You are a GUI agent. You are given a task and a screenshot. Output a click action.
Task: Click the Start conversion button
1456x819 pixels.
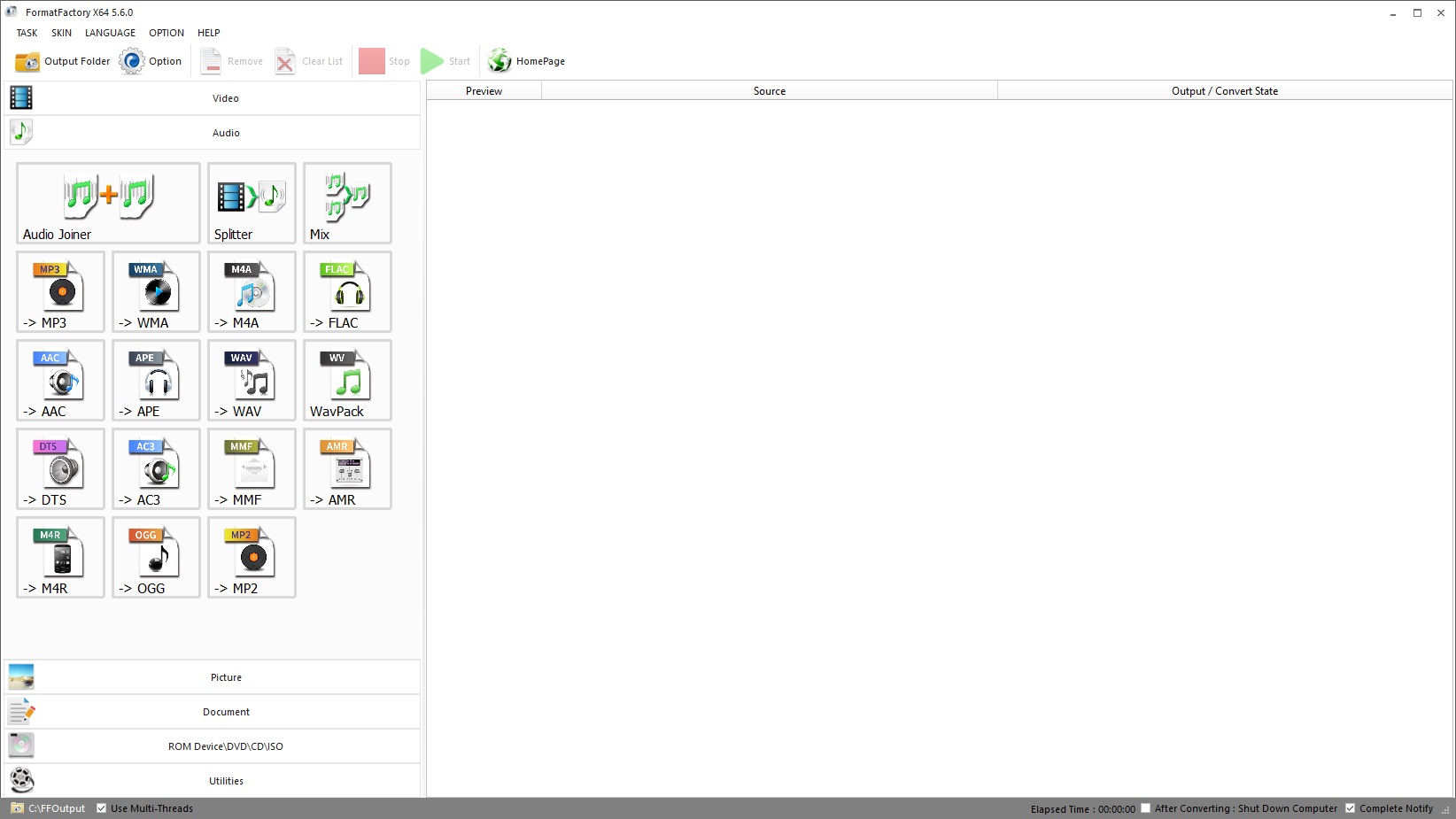(x=445, y=61)
